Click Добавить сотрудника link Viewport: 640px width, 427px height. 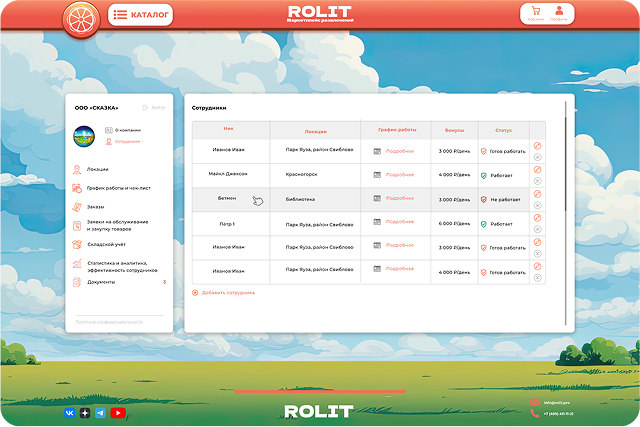[227, 292]
